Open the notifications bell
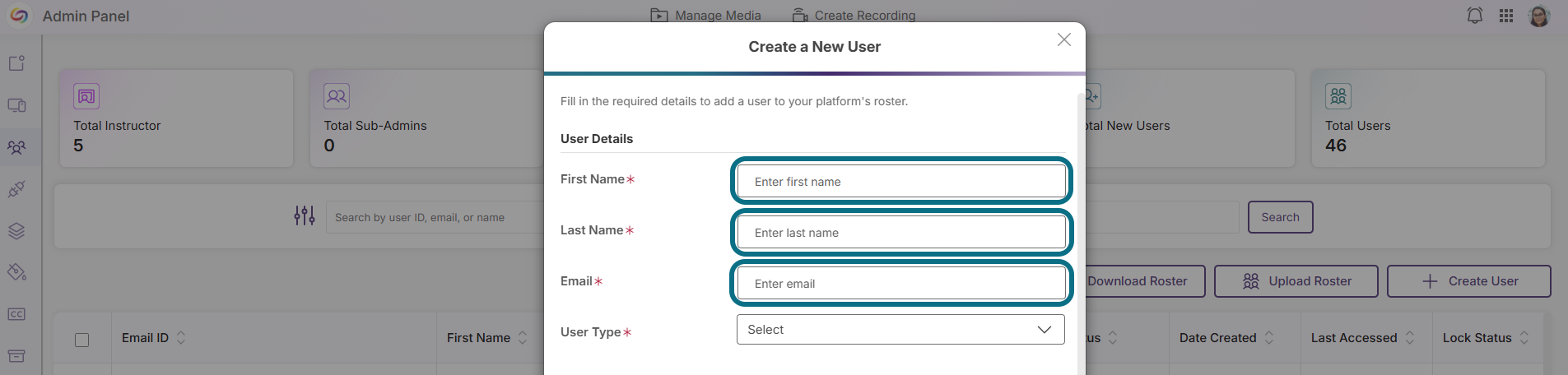 (1475, 16)
